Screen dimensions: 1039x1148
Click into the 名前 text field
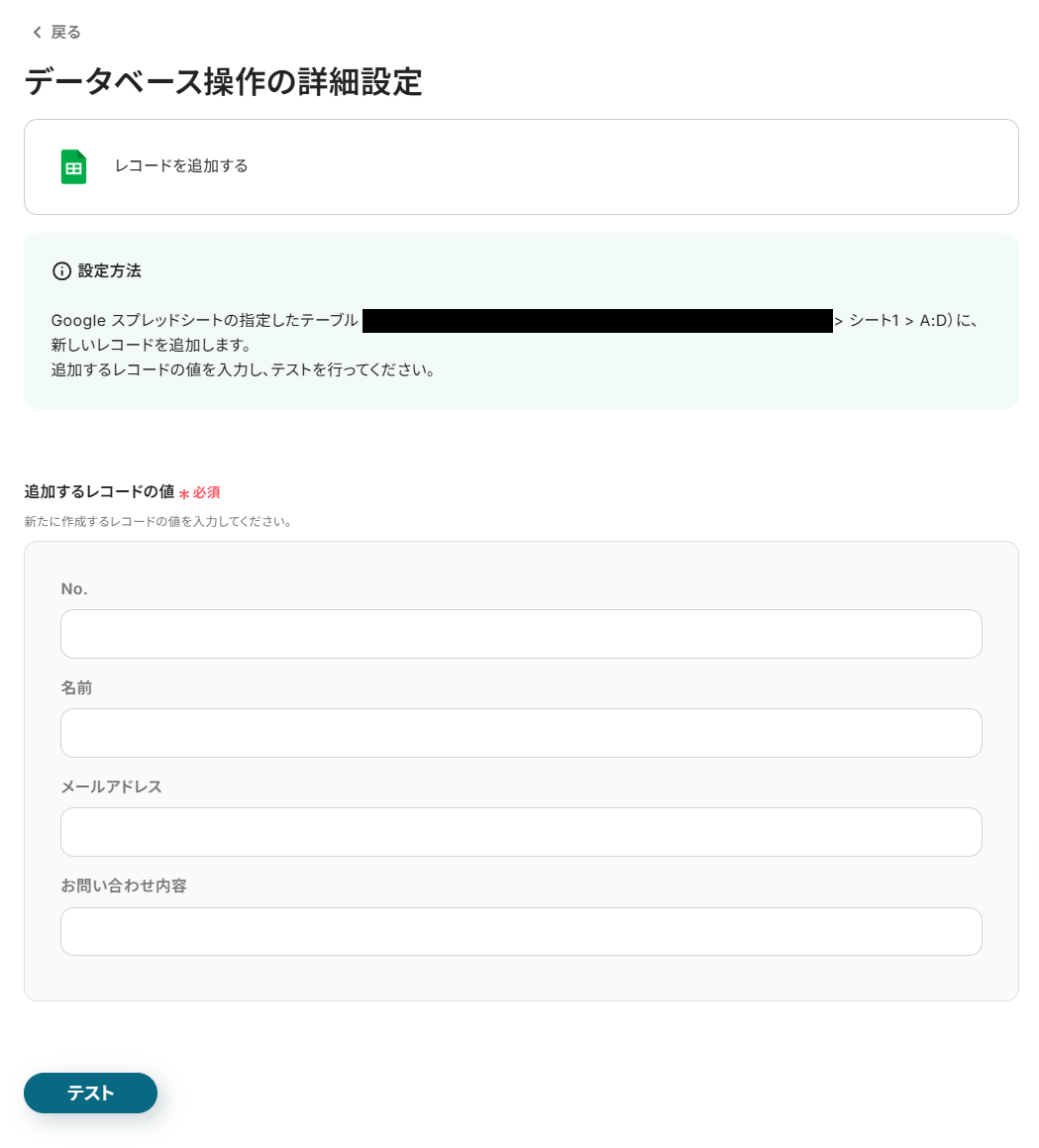pos(521,733)
